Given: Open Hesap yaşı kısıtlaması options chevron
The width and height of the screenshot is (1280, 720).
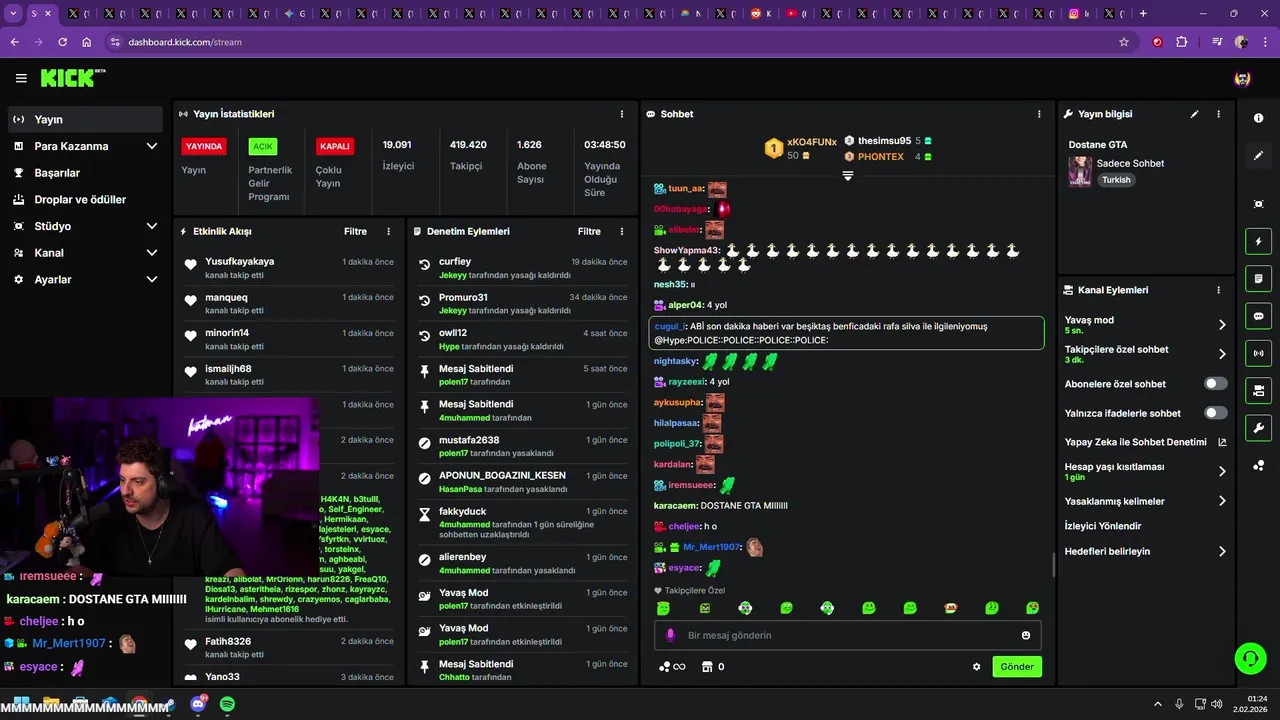Looking at the screenshot, I should coord(1222,471).
